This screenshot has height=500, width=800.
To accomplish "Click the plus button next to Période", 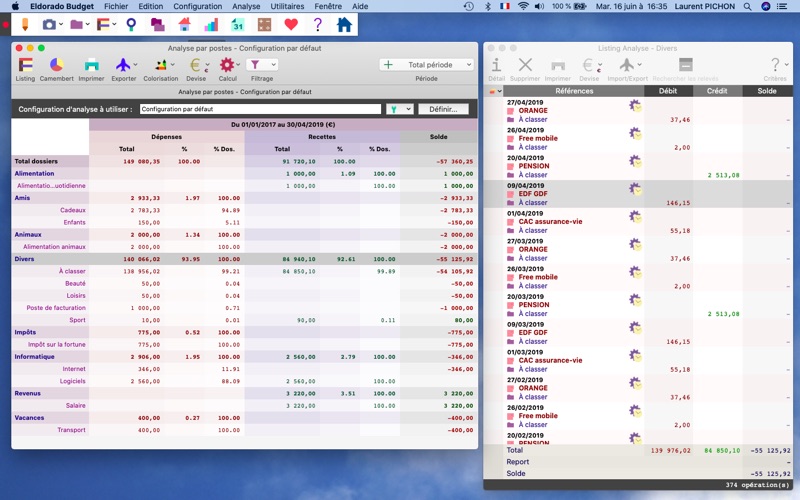I will pos(388,65).
